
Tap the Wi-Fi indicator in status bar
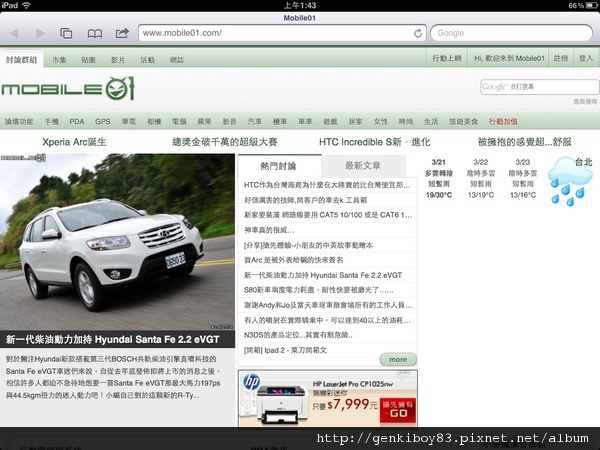coord(26,5)
